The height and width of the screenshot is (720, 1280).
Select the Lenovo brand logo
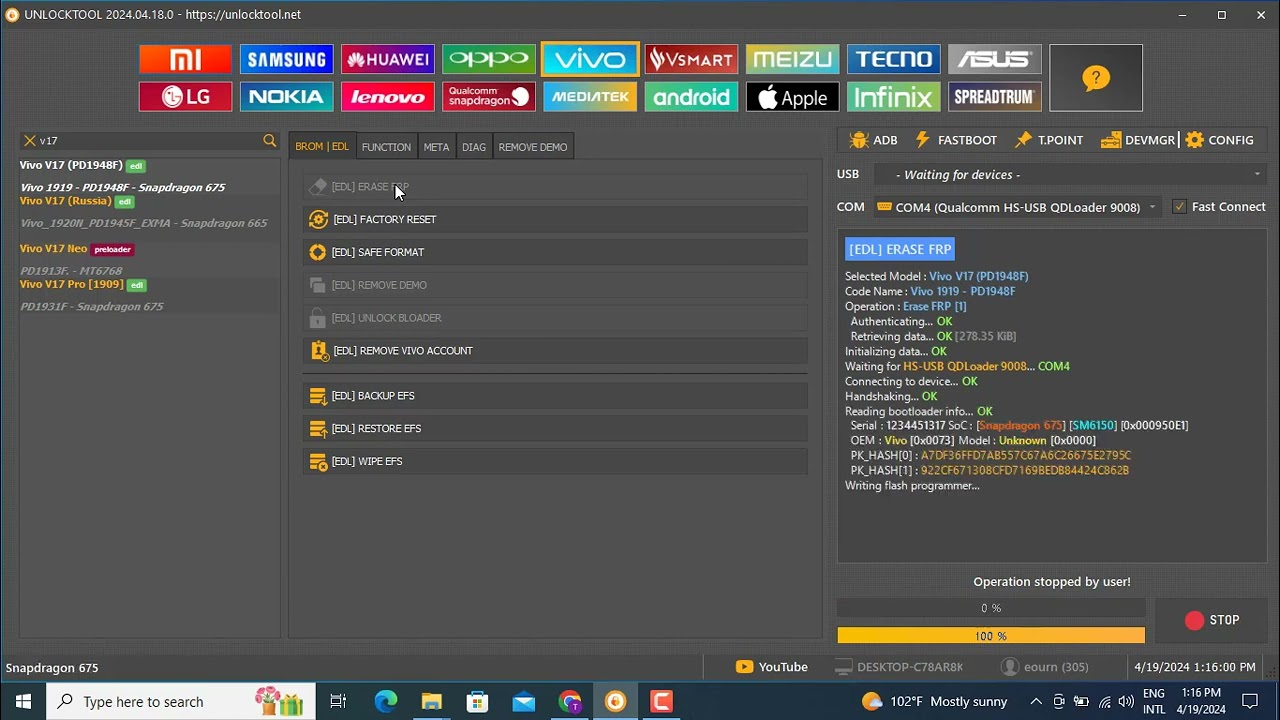click(387, 97)
